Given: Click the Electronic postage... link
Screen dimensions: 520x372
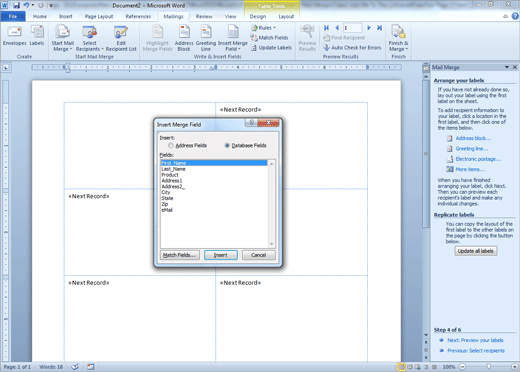Looking at the screenshot, I should (x=478, y=159).
